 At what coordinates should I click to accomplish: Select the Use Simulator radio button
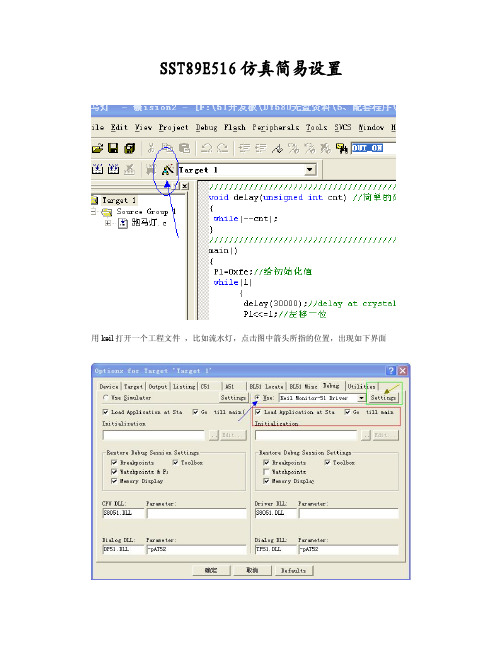click(106, 397)
